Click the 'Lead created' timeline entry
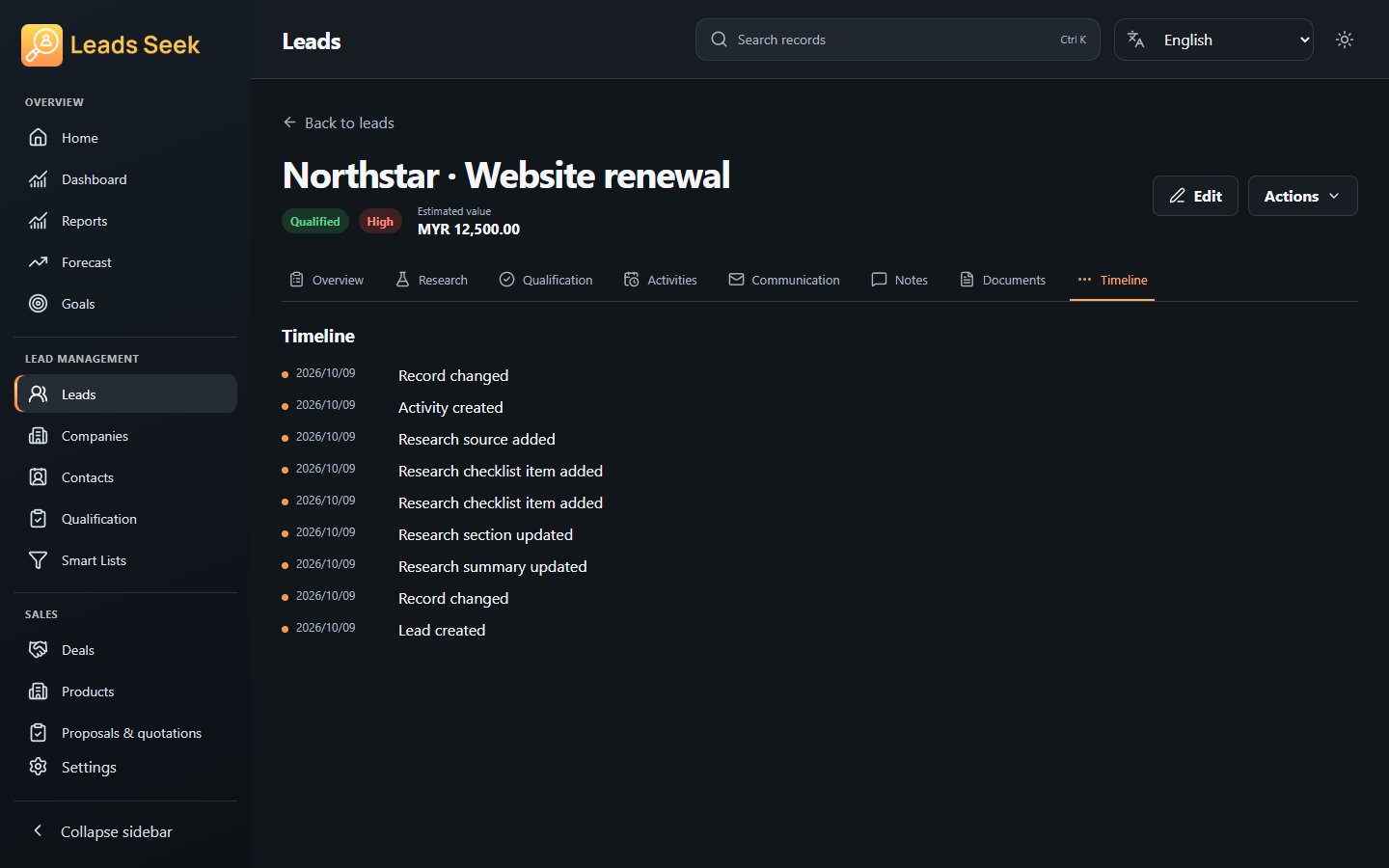Screen dimensions: 1389x868 pos(442,631)
